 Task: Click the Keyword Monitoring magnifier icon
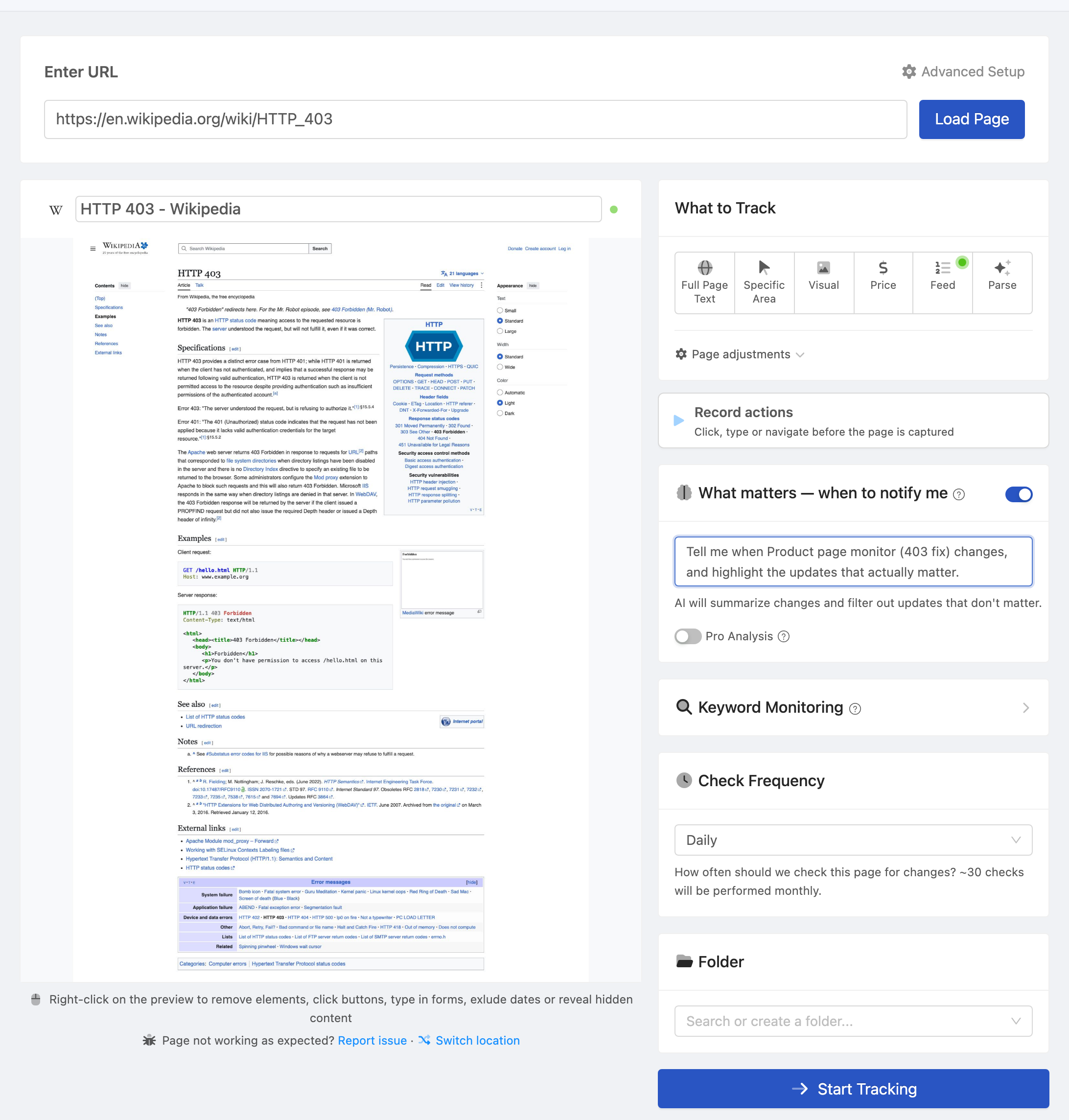(684, 707)
